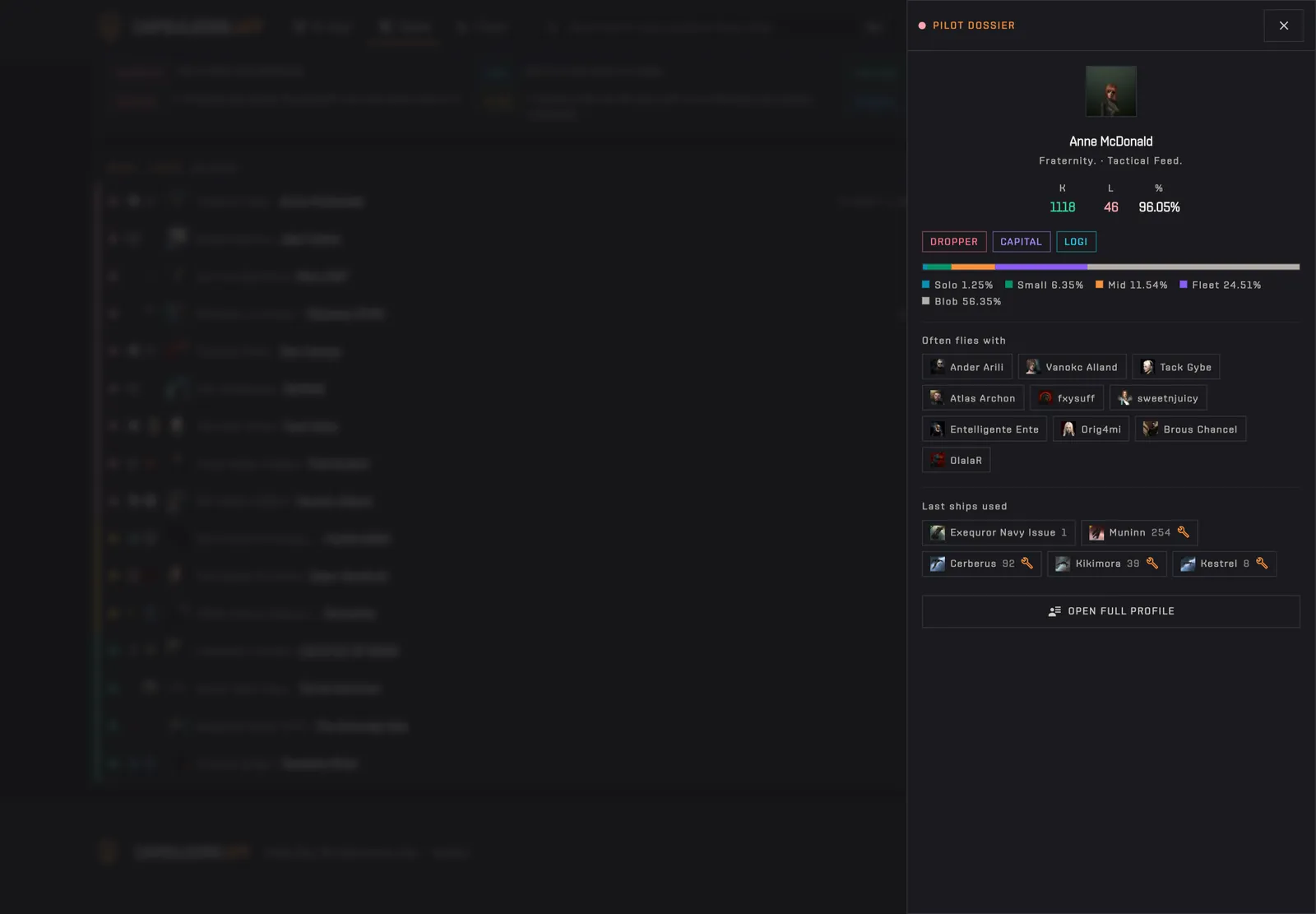The width and height of the screenshot is (1316, 914).
Task: Select the Exequror Navy Issue ship chip
Action: click(x=999, y=532)
